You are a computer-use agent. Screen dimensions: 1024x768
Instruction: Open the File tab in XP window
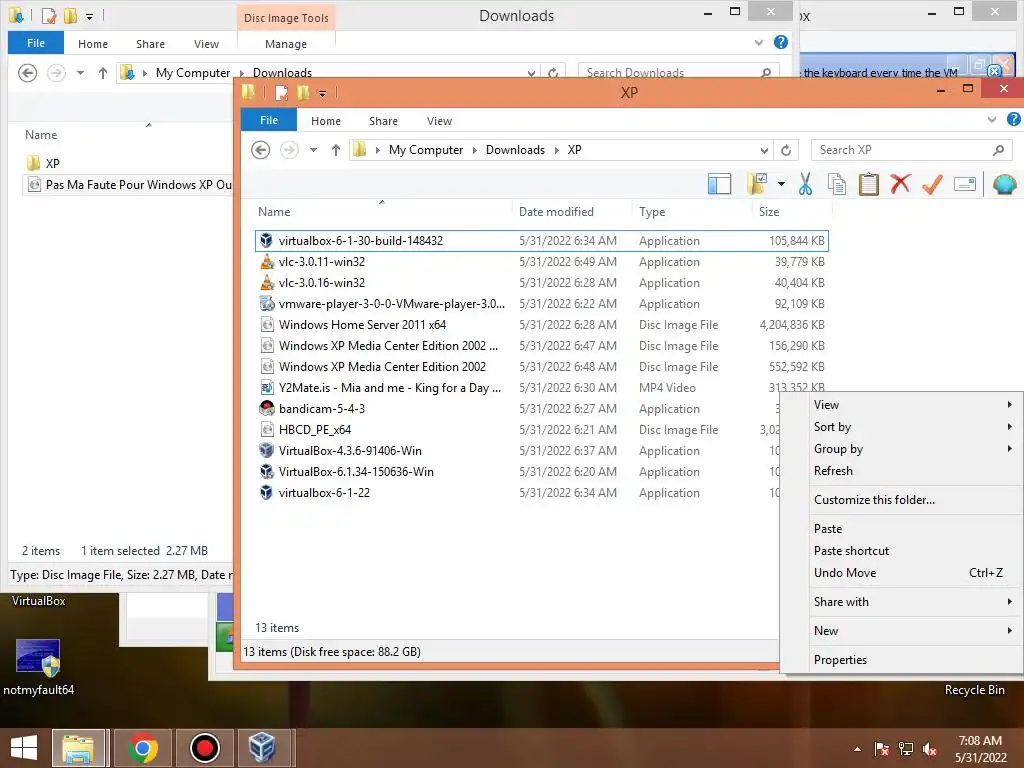pyautogui.click(x=269, y=120)
